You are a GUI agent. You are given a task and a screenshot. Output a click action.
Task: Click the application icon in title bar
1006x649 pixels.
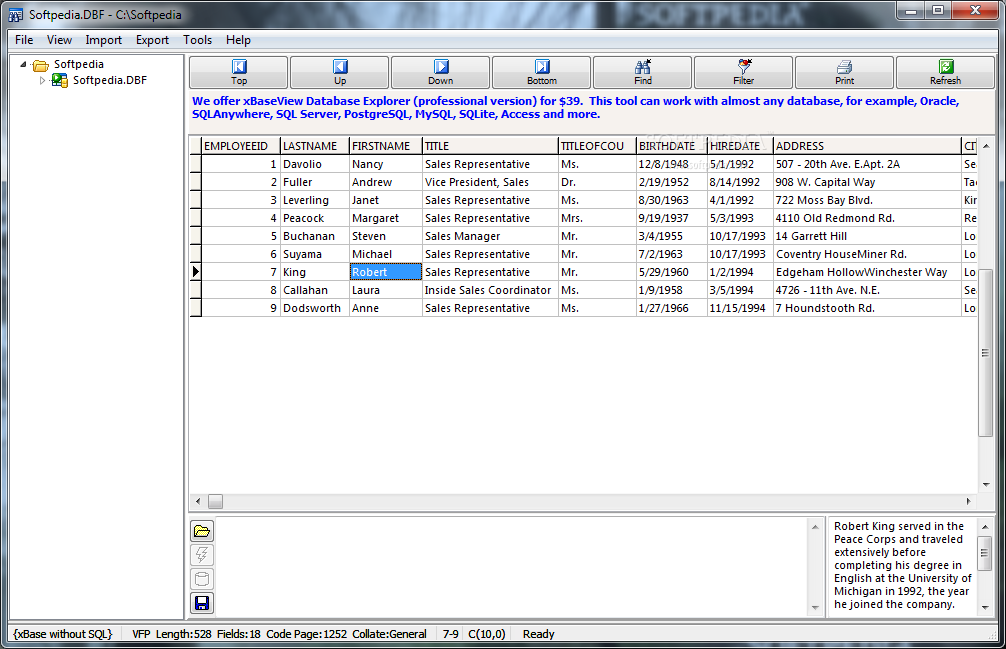click(x=15, y=15)
